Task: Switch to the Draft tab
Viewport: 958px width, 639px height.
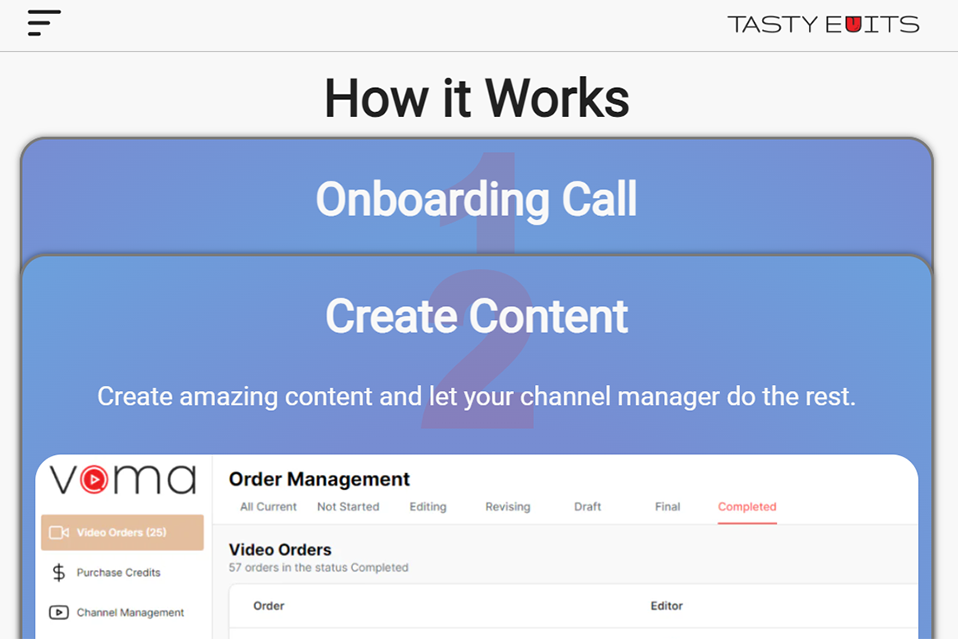Action: tap(588, 506)
